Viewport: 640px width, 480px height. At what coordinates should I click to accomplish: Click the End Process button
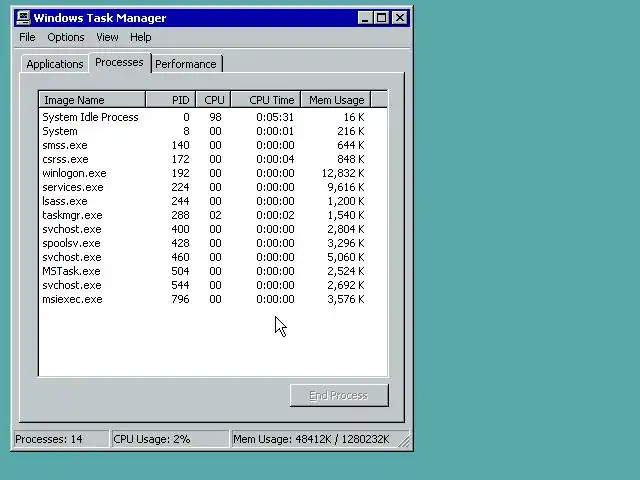[x=339, y=395]
